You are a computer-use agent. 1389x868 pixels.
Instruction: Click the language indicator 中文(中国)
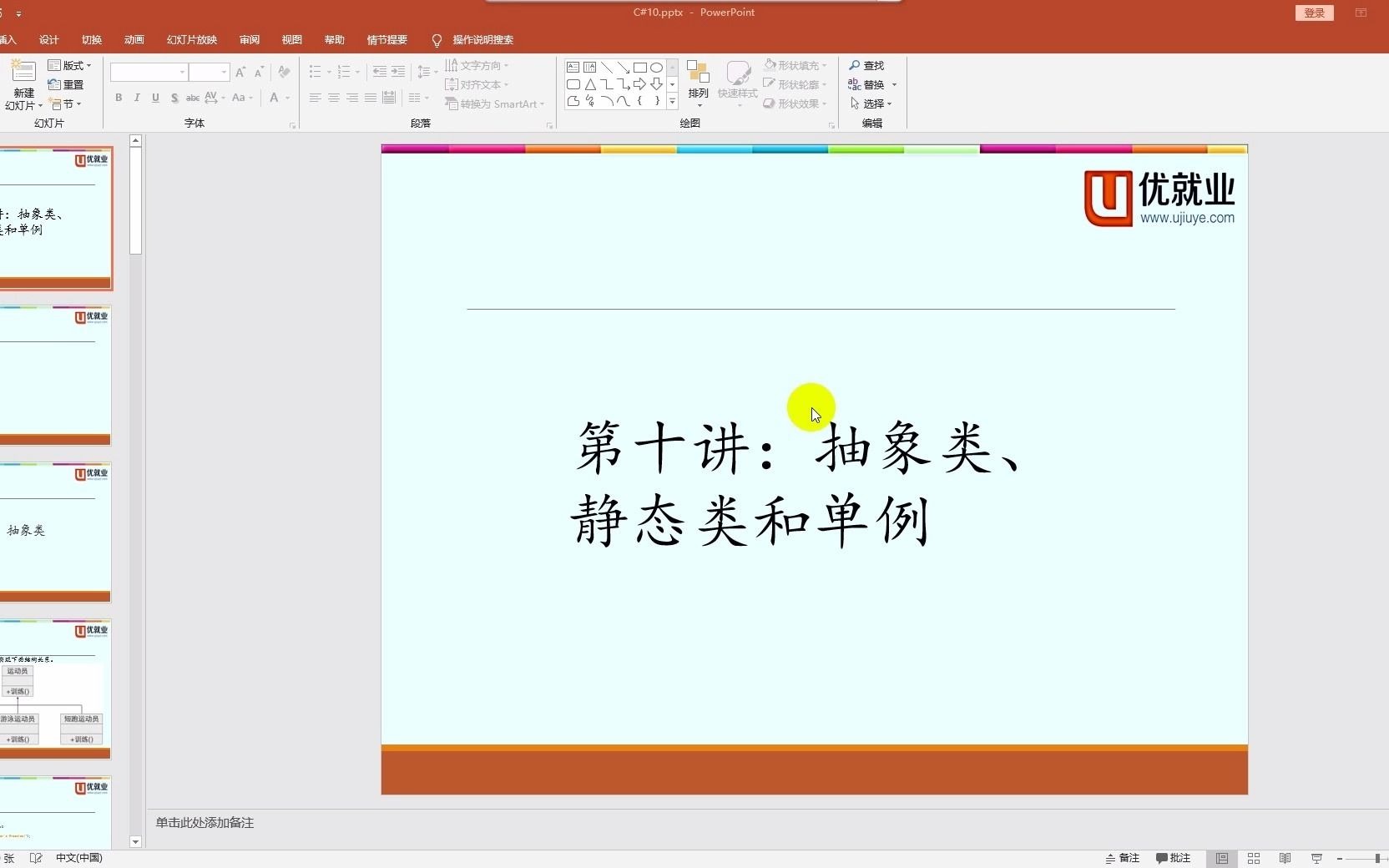point(79,858)
